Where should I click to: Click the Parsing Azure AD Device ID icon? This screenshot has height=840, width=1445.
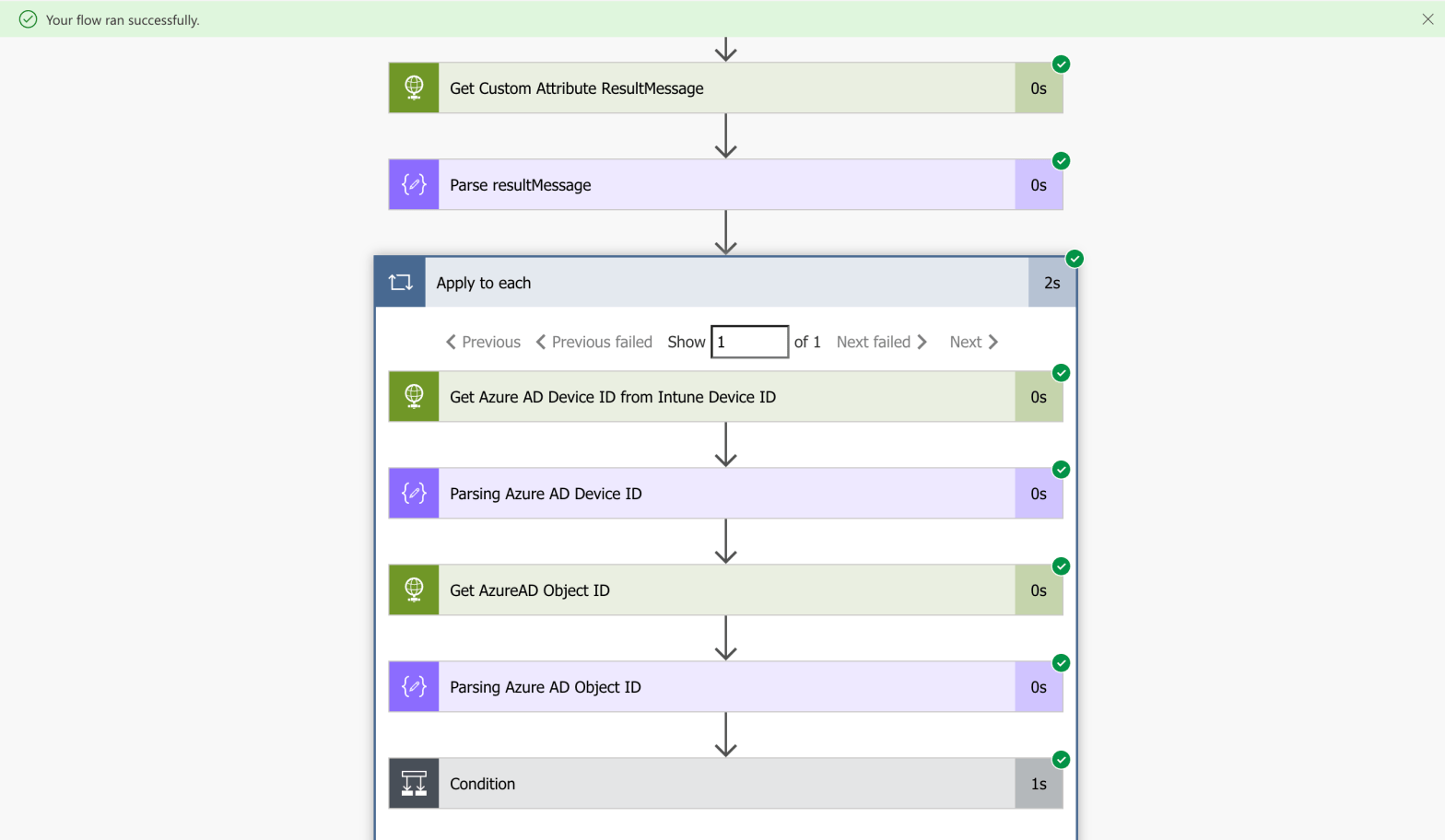coord(414,494)
